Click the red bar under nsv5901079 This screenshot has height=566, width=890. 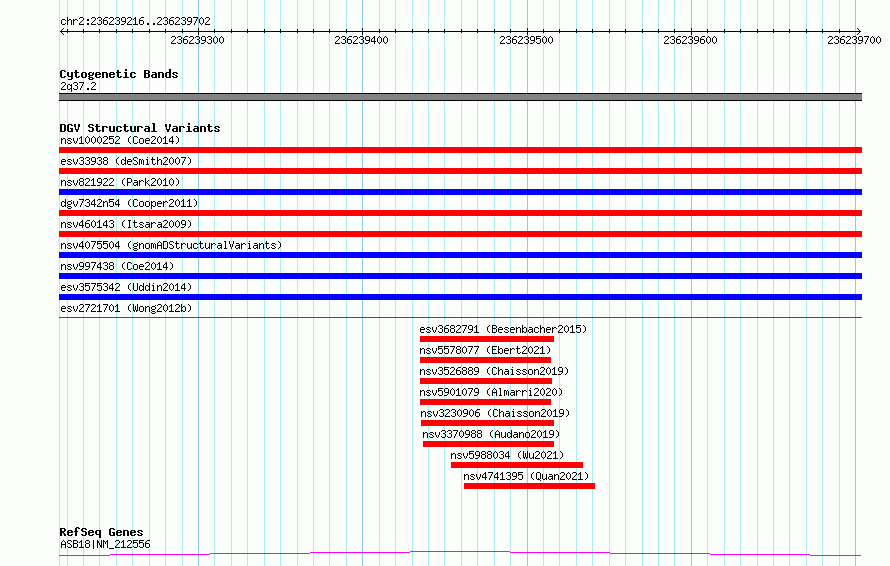pos(485,402)
